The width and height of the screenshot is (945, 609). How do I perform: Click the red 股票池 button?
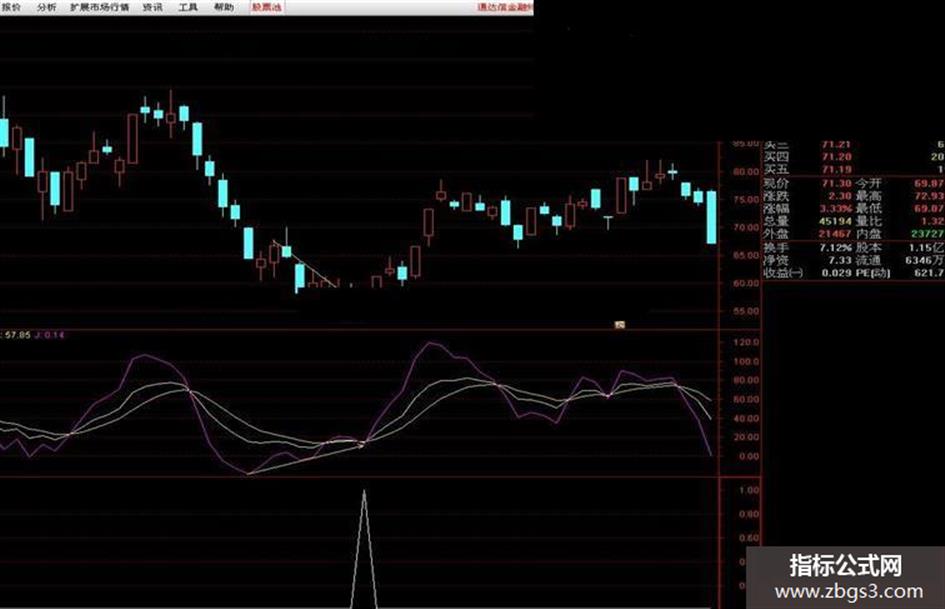[x=266, y=7]
